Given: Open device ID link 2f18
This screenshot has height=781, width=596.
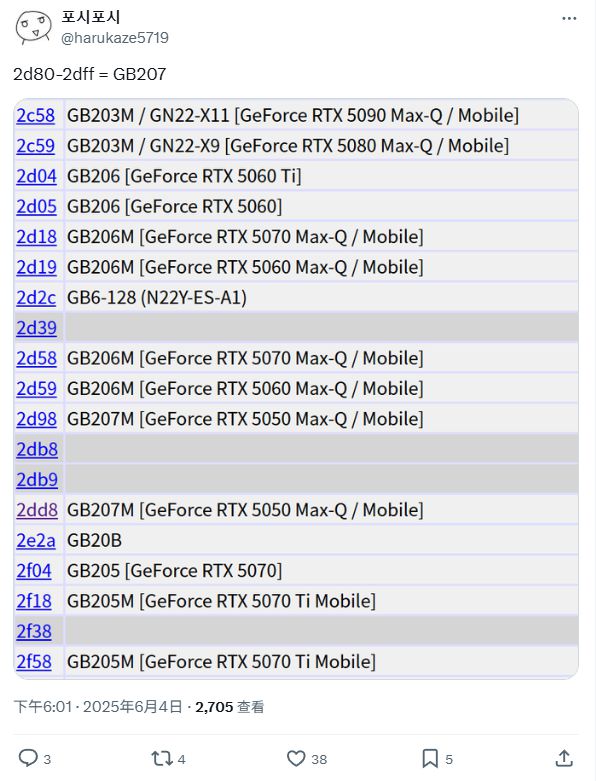Looking at the screenshot, I should [x=34, y=602].
